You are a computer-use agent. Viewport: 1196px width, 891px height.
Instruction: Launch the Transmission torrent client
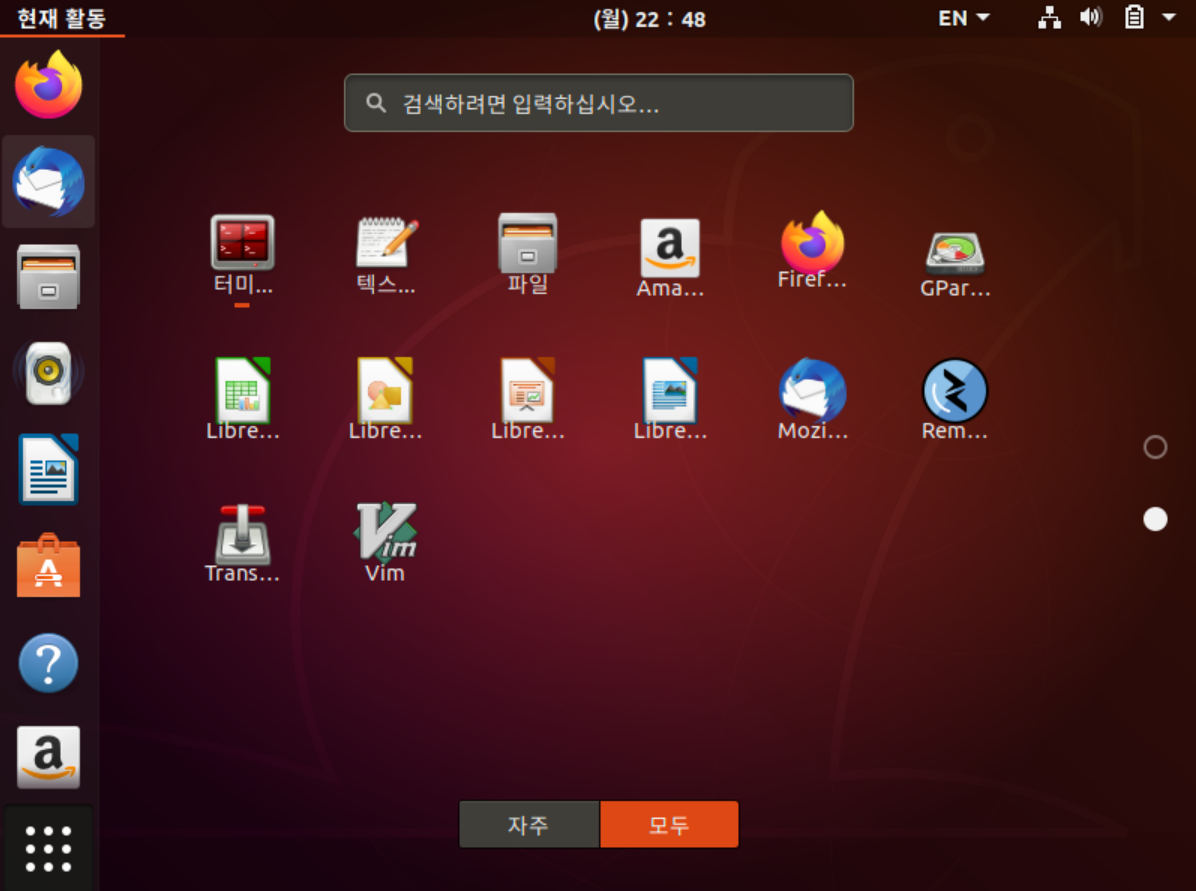coord(243,541)
